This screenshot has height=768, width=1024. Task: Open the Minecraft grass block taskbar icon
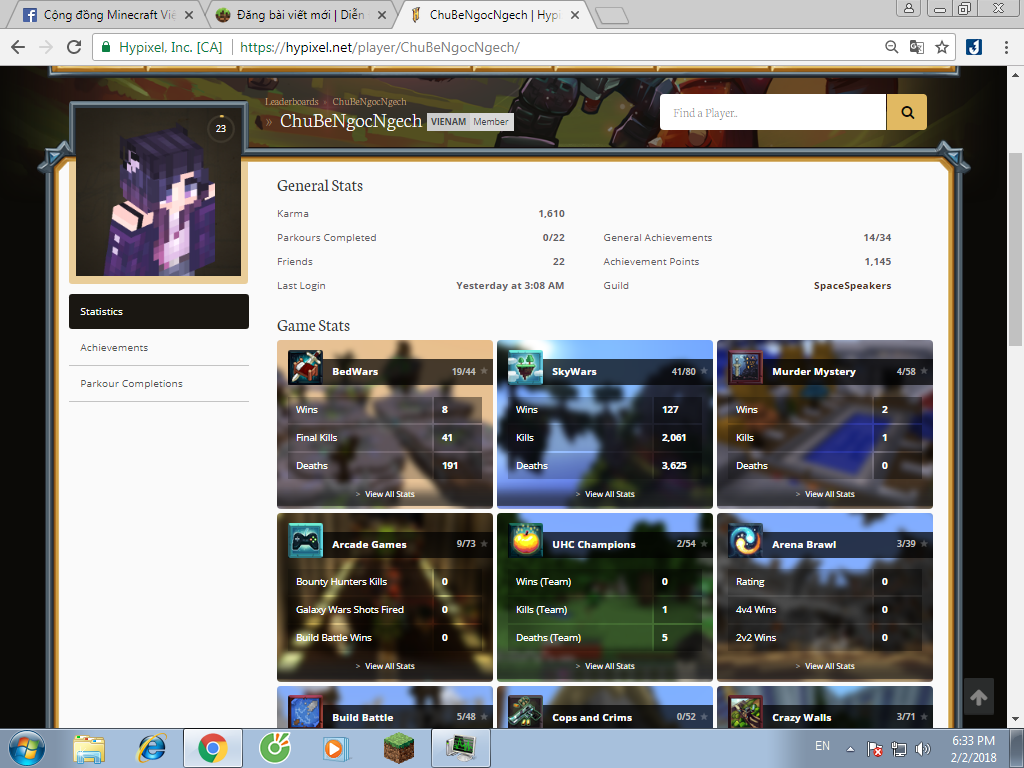(398, 748)
